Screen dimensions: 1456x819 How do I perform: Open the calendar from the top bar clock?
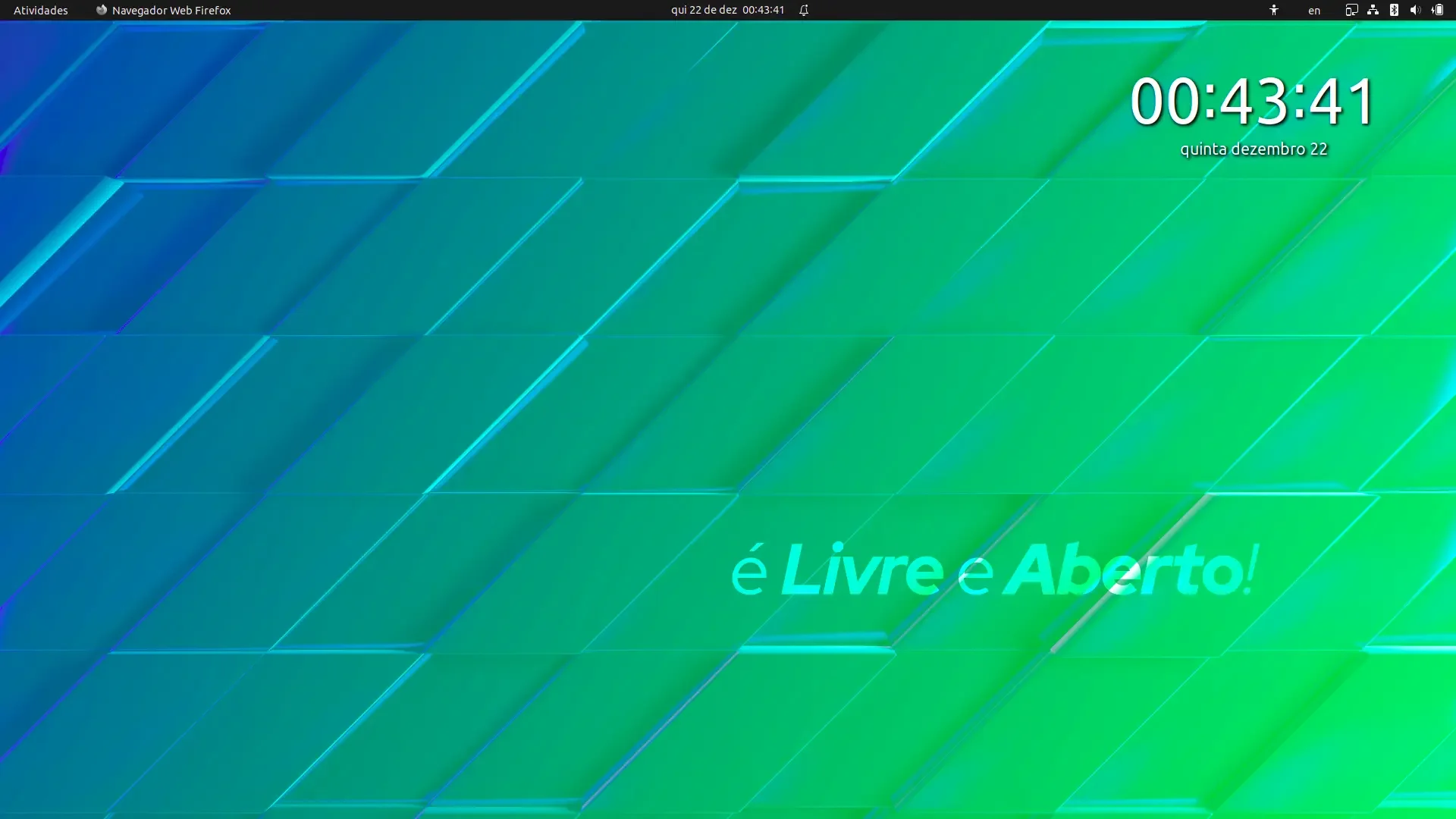tap(727, 10)
